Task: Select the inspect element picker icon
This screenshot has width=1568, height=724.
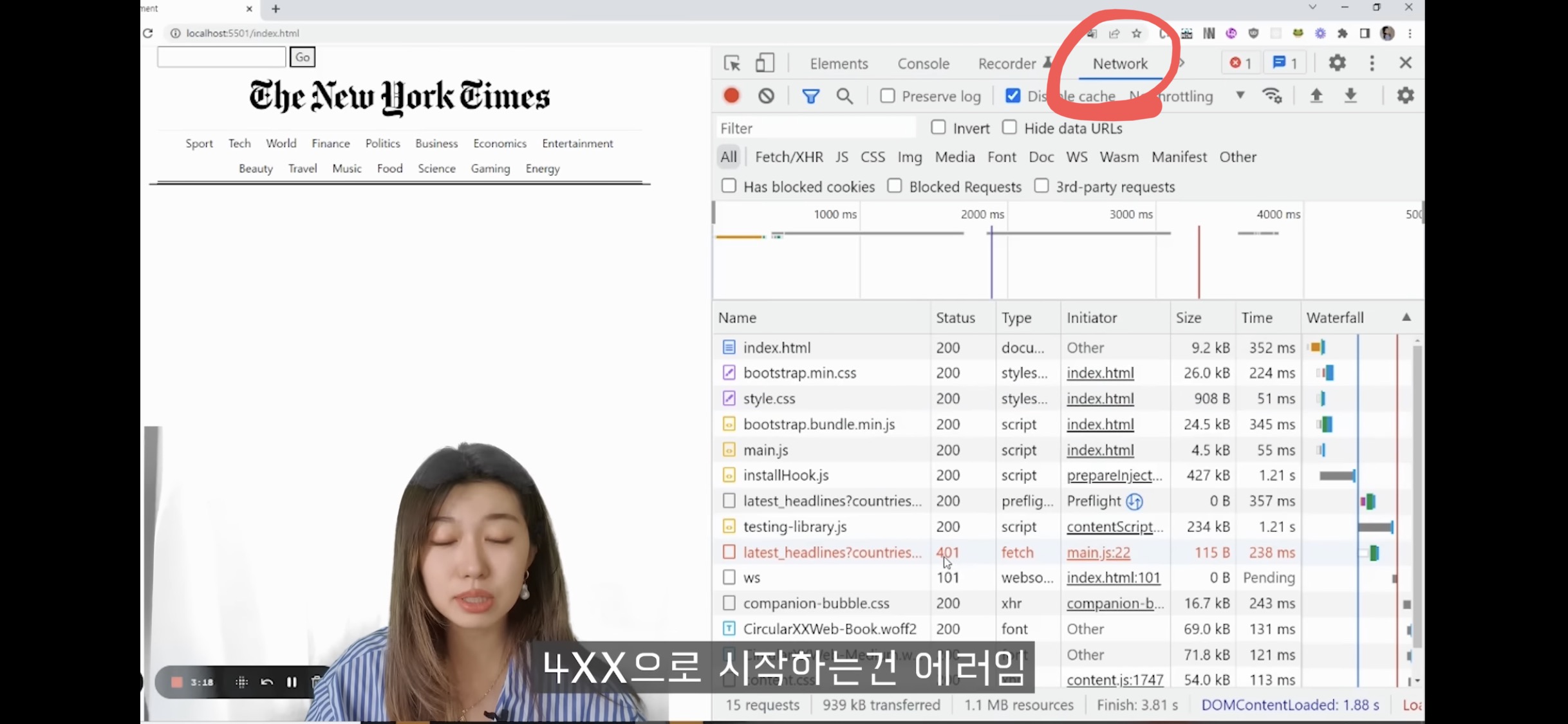Action: pyautogui.click(x=732, y=63)
